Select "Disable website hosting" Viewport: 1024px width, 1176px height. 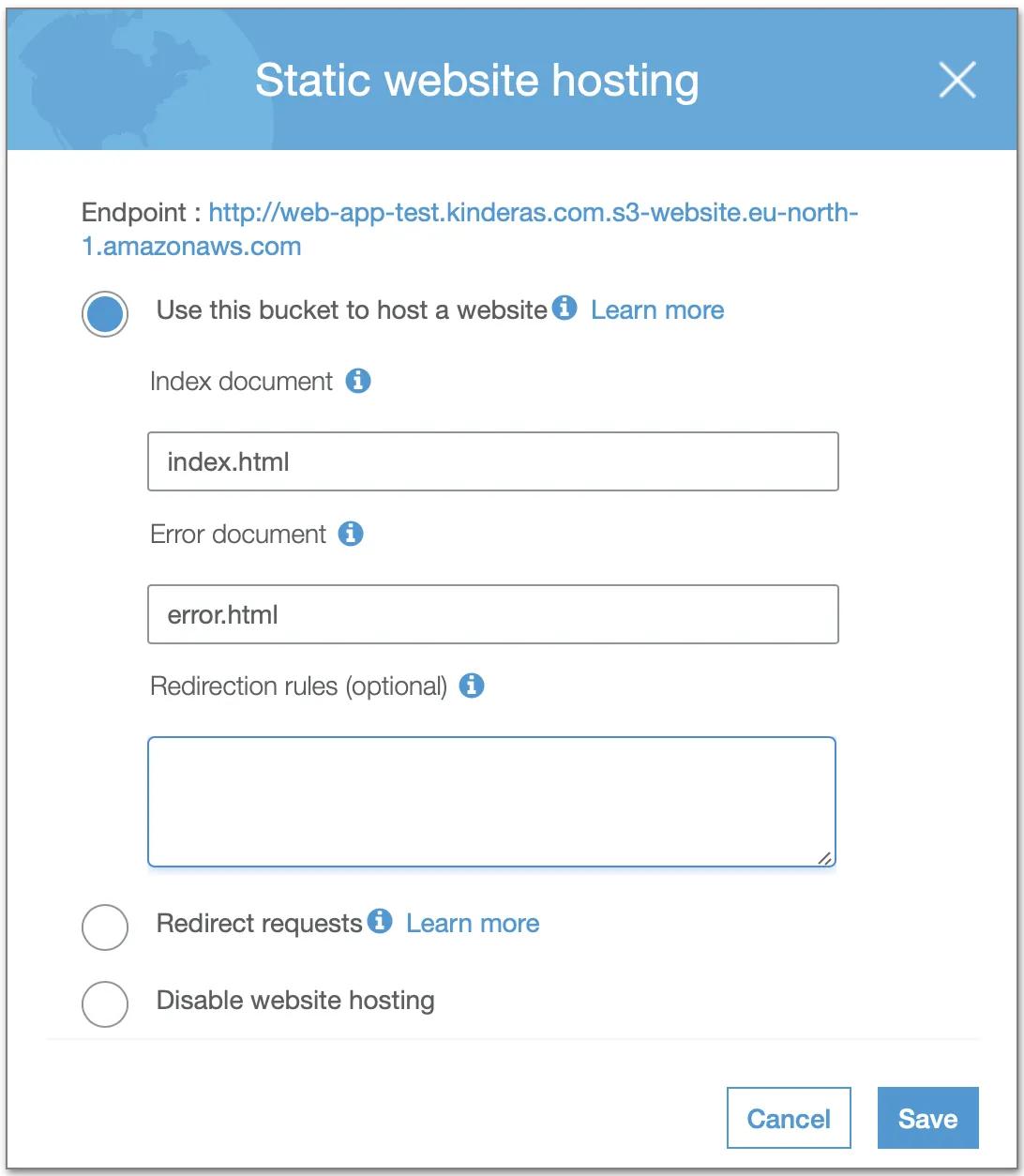104,1004
